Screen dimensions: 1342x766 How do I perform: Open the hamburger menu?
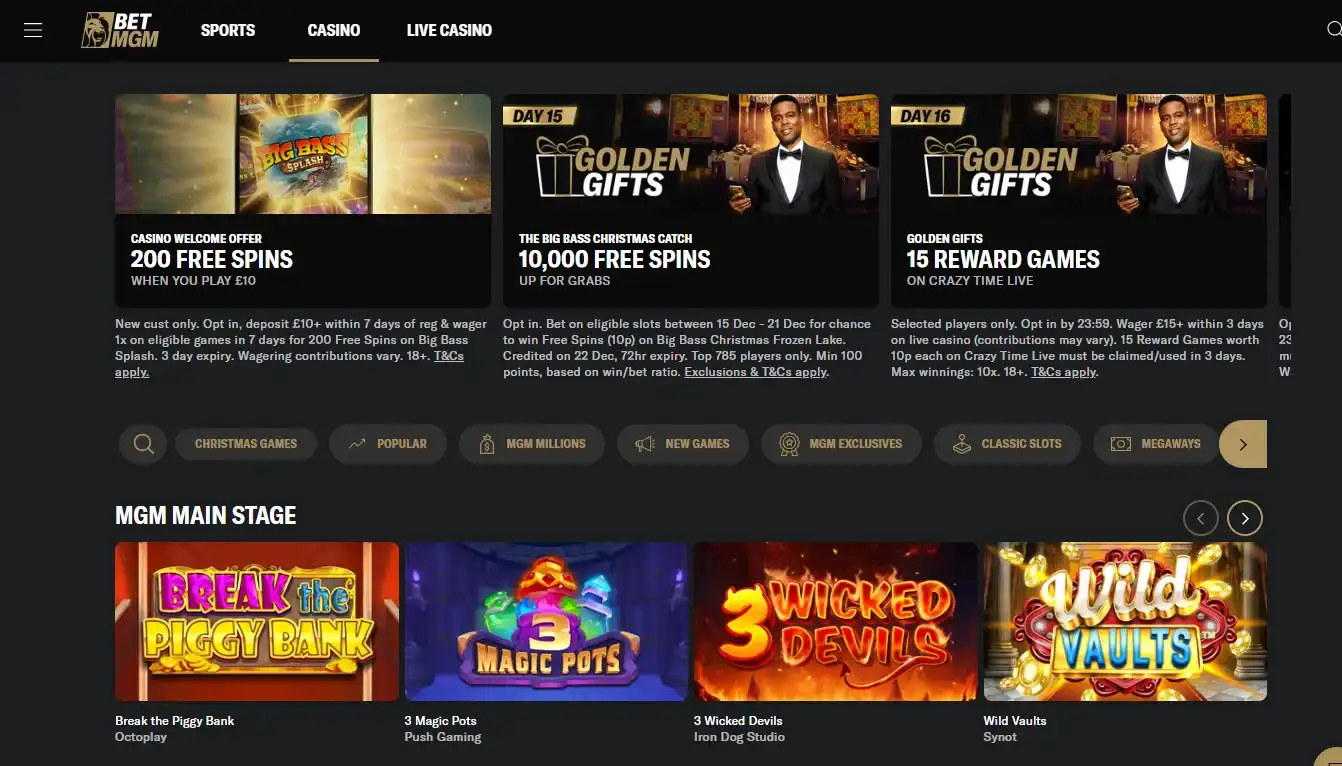(33, 30)
